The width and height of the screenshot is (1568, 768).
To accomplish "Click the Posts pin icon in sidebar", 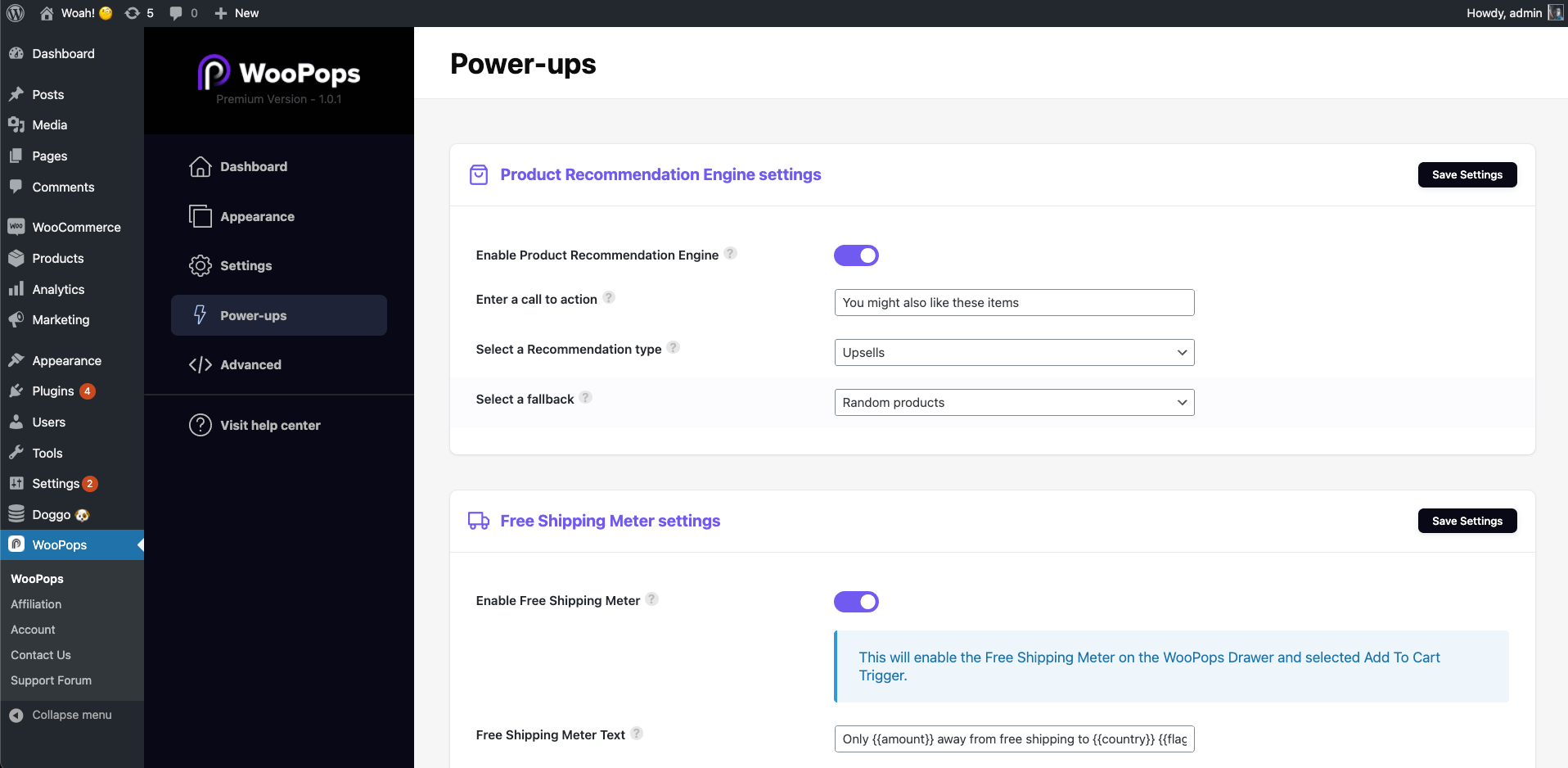I will tap(16, 94).
